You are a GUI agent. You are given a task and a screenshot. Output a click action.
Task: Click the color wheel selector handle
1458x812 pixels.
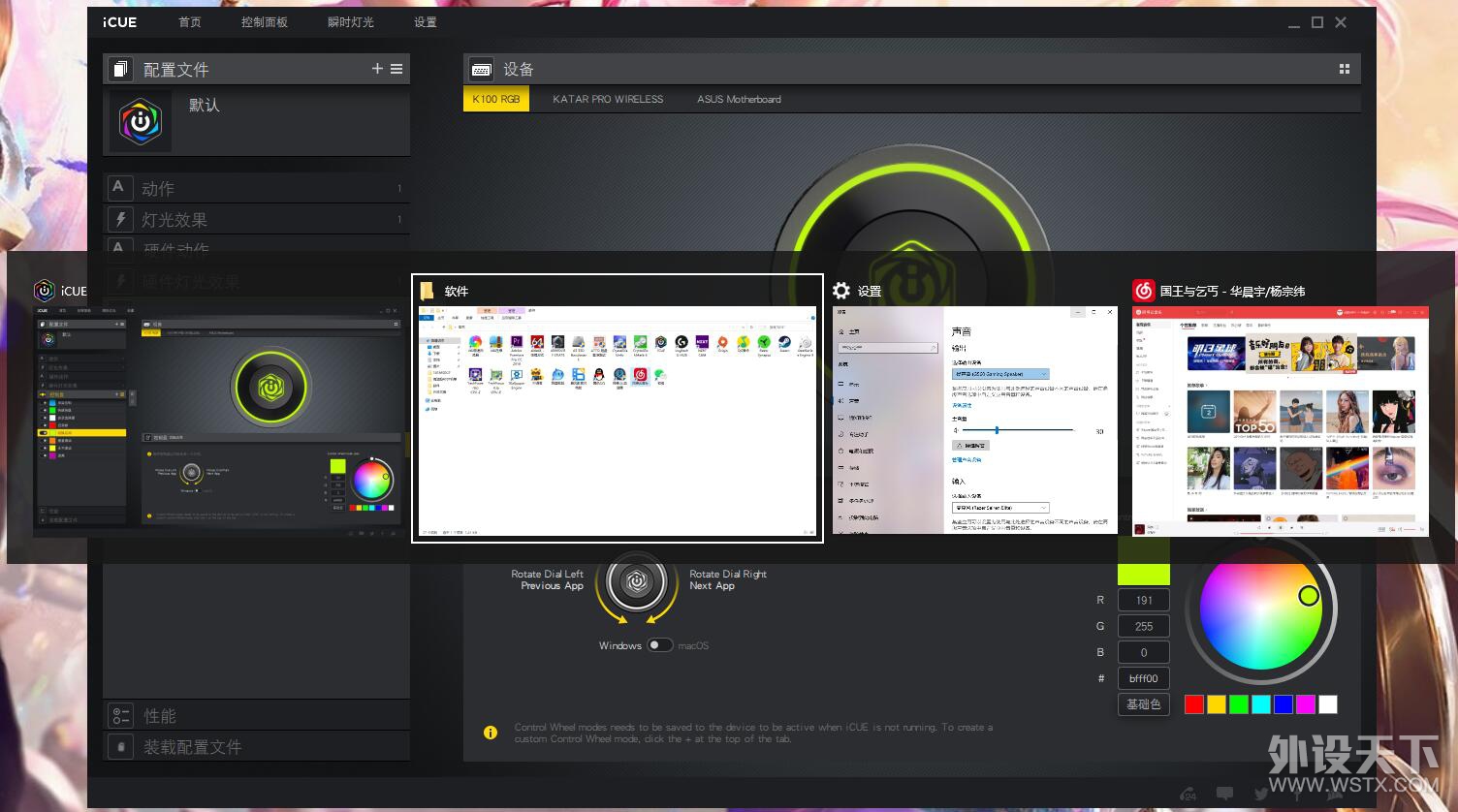click(x=1309, y=595)
